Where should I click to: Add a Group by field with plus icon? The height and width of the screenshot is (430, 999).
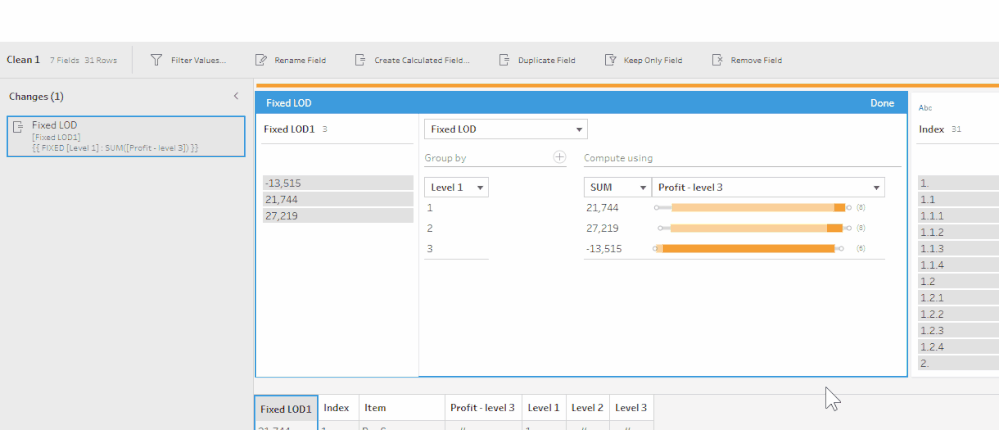point(559,157)
